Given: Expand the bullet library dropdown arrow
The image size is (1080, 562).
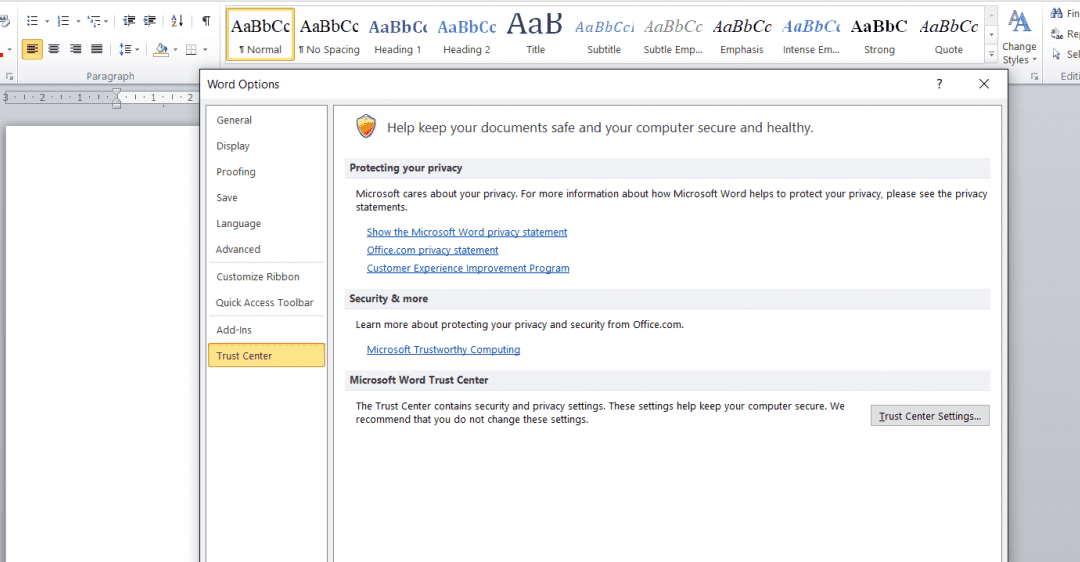Looking at the screenshot, I should [47, 21].
